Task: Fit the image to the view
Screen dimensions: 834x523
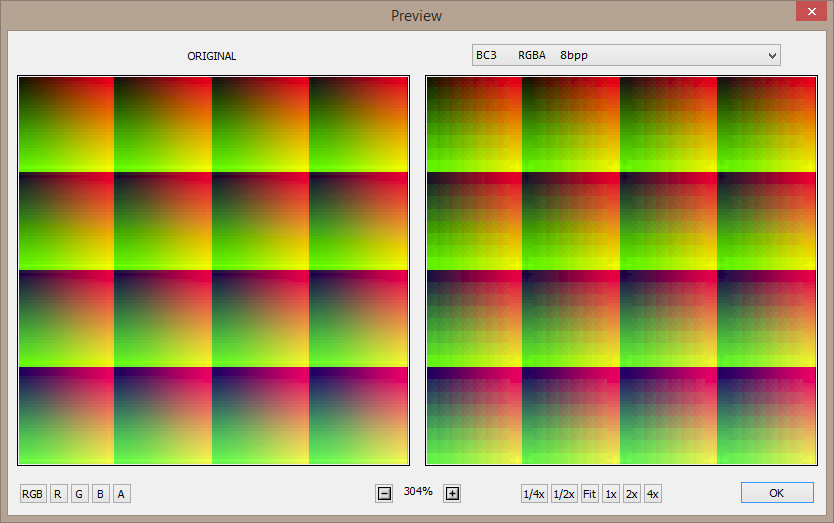Action: [589, 494]
